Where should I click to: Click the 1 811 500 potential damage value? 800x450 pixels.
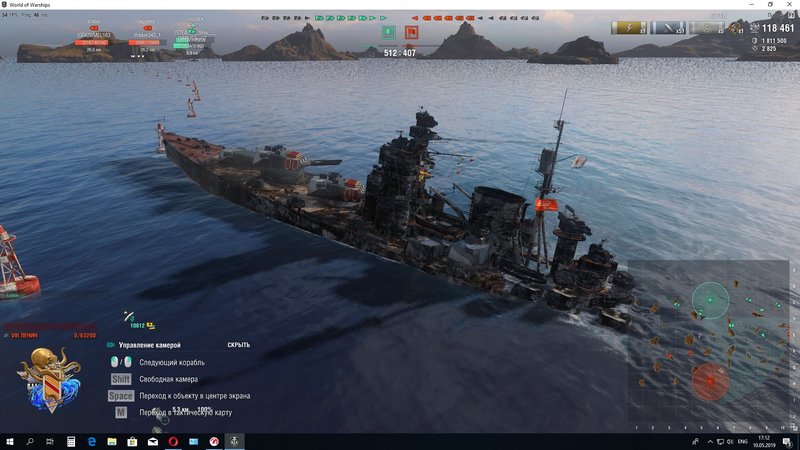click(774, 41)
